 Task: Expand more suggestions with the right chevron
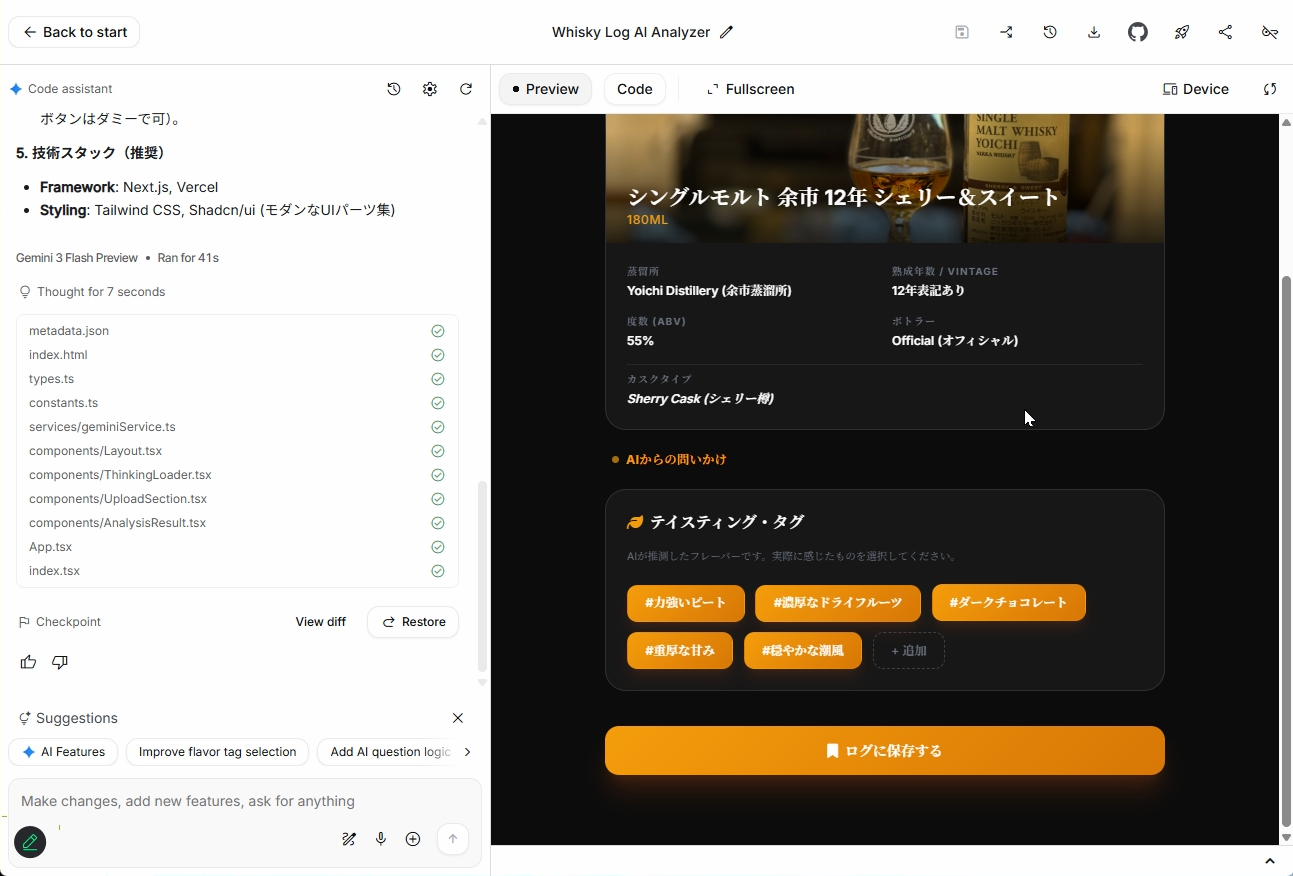[467, 752]
